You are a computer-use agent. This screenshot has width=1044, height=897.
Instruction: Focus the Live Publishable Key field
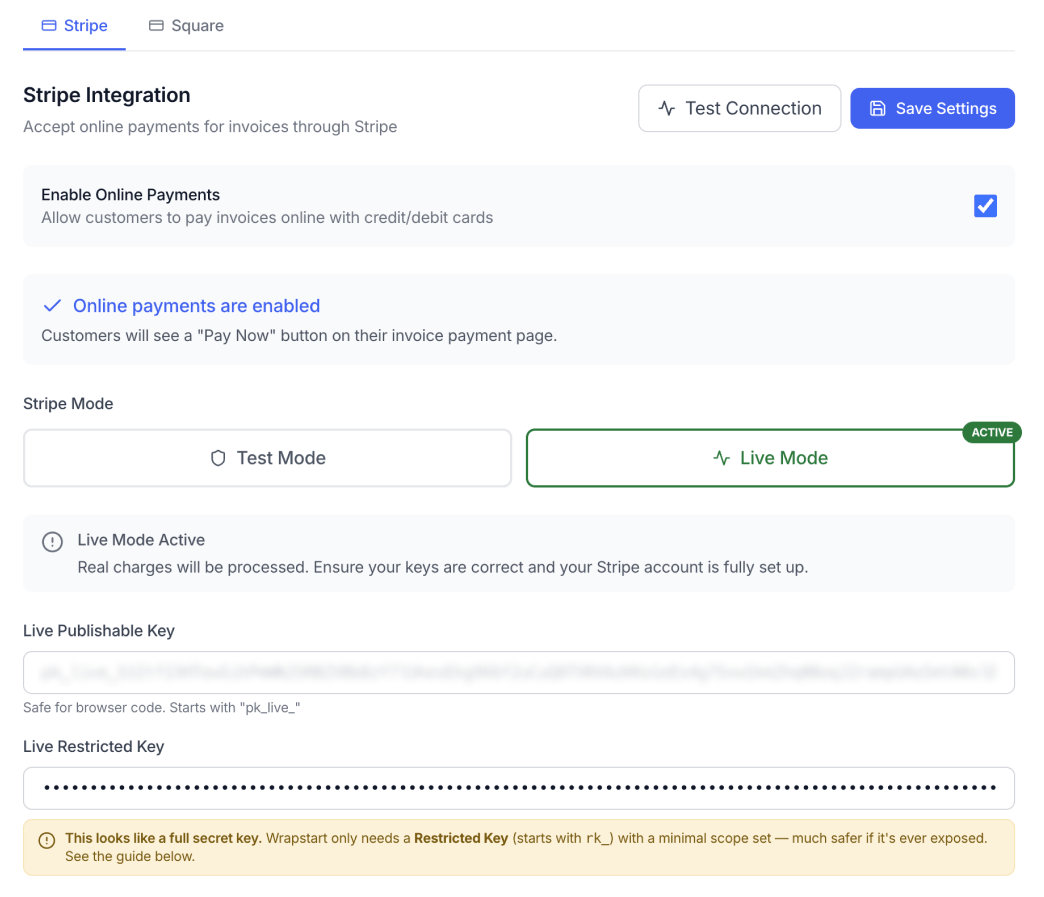coord(519,673)
